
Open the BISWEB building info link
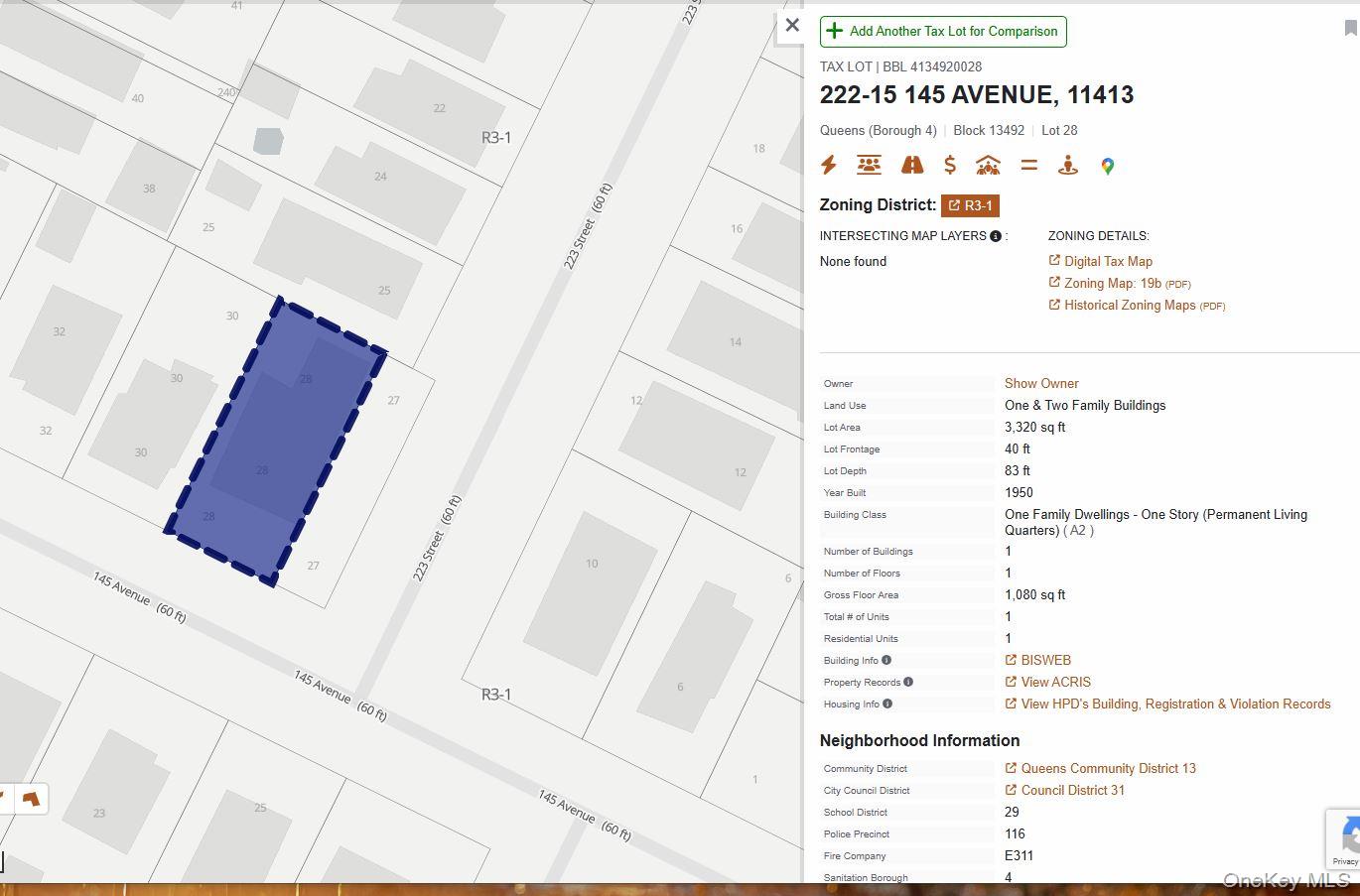click(1044, 660)
